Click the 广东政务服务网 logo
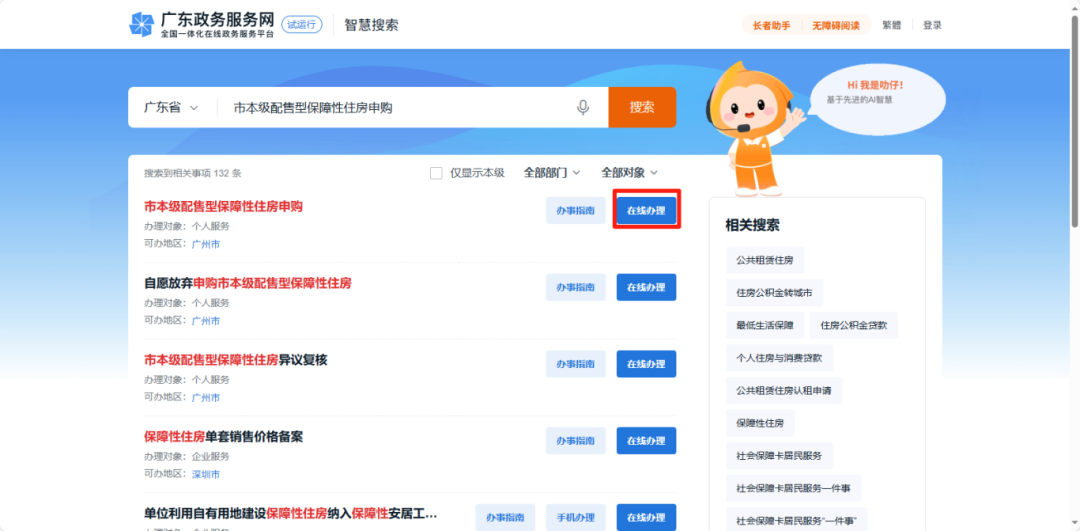Viewport: 1080px width, 531px height. (x=202, y=25)
